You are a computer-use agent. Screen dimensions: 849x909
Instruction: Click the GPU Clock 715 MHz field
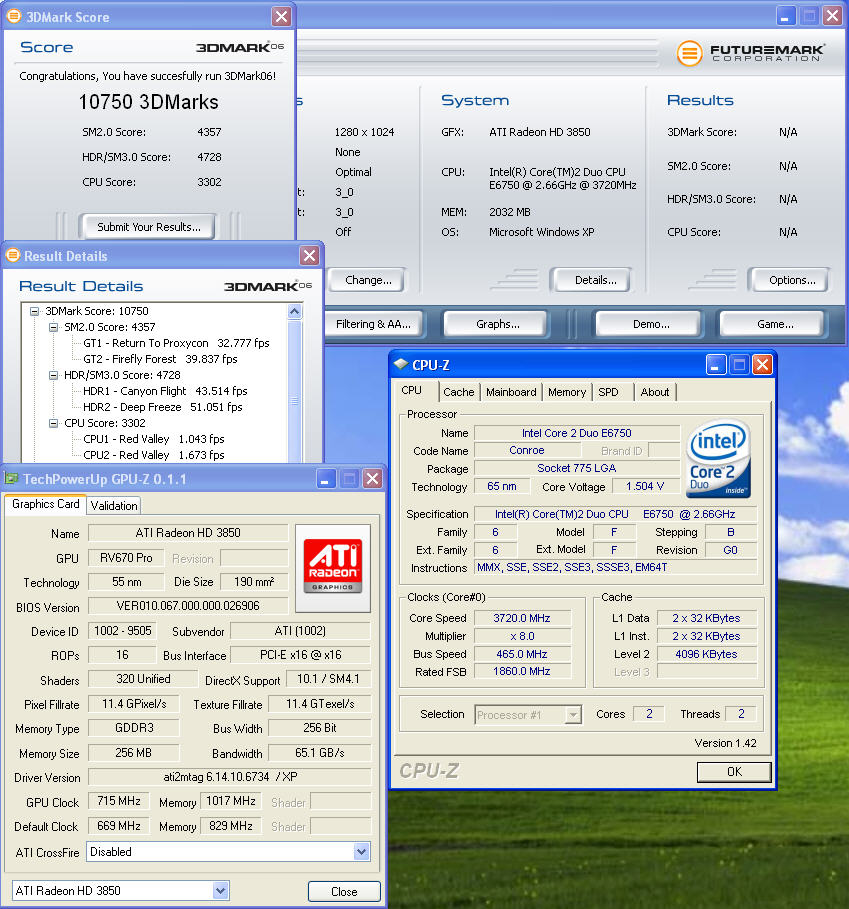119,801
